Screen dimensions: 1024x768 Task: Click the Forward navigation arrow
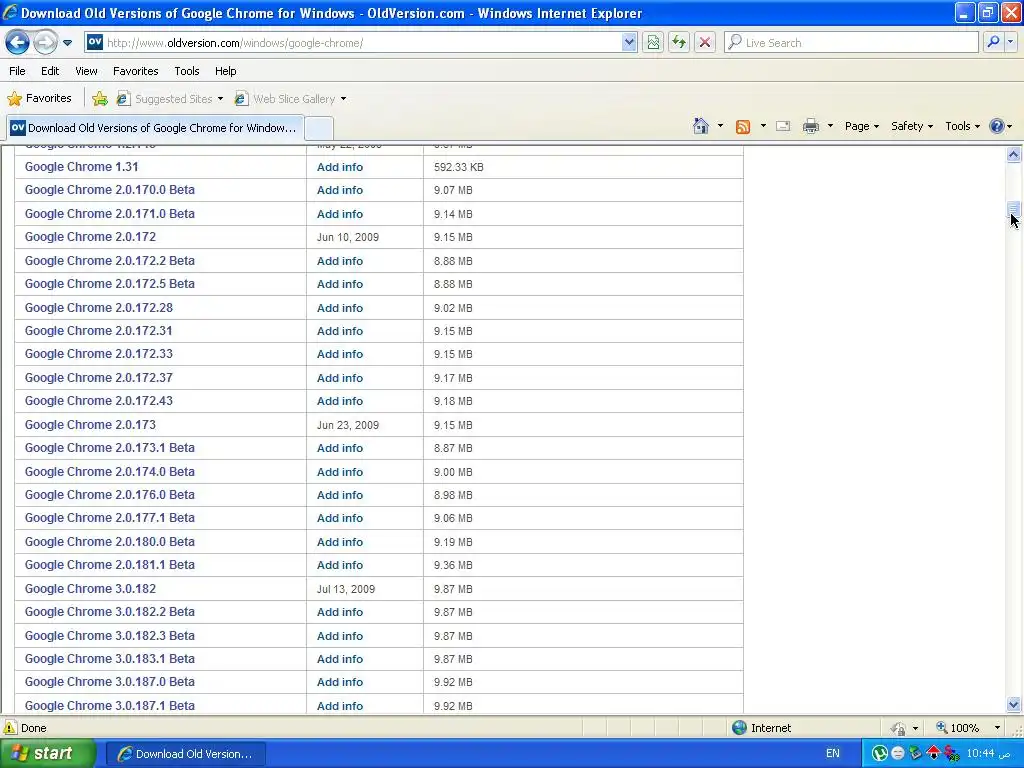[45, 42]
